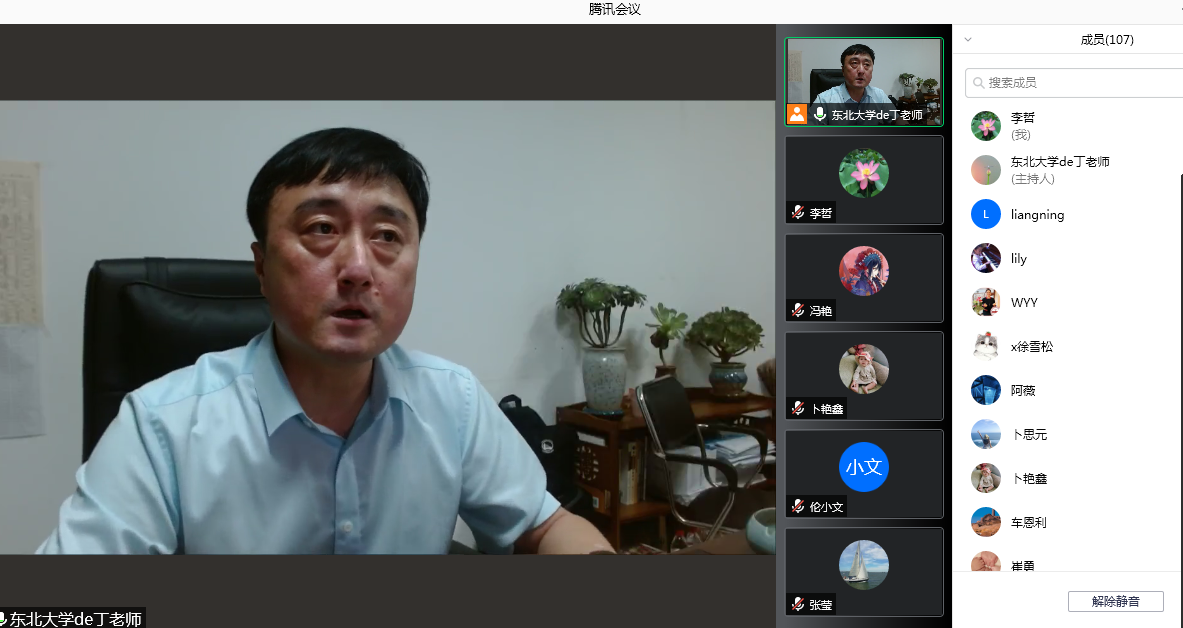Viewport: 1183px width, 628px height.
Task: Click the orange host icon on top thumbnail
Action: tap(797, 114)
